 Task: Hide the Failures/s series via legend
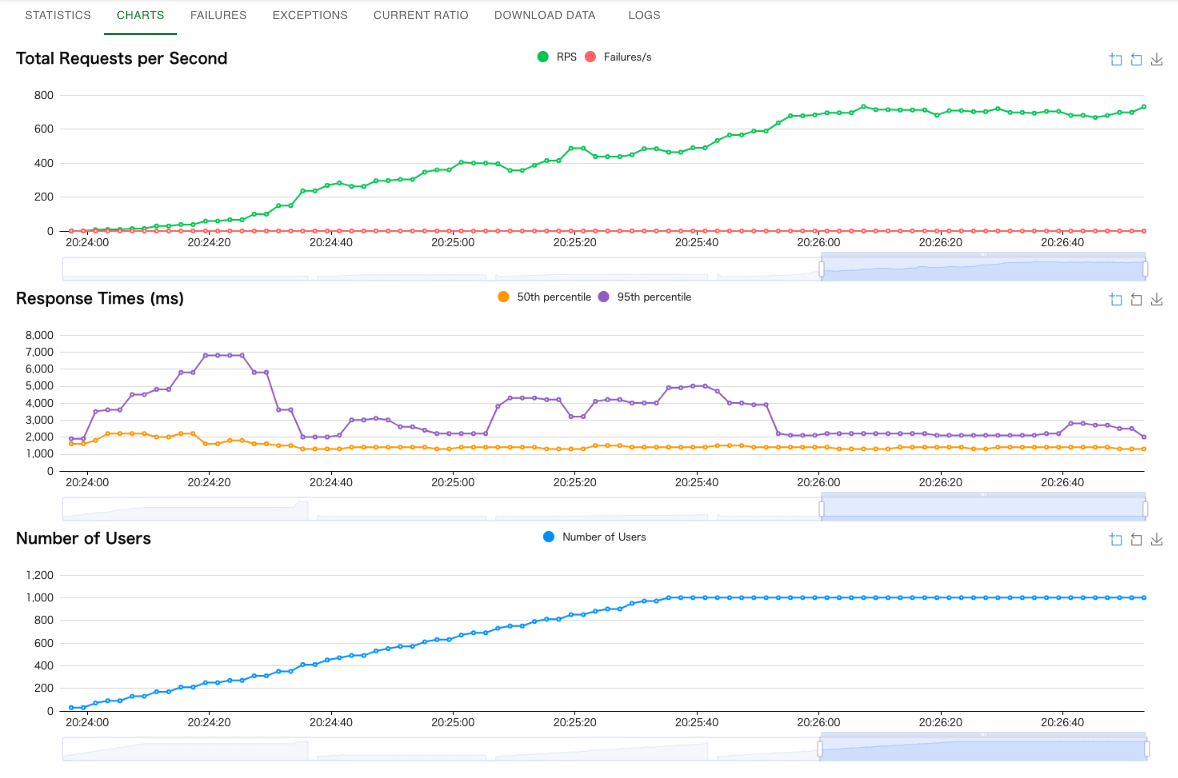(618, 57)
